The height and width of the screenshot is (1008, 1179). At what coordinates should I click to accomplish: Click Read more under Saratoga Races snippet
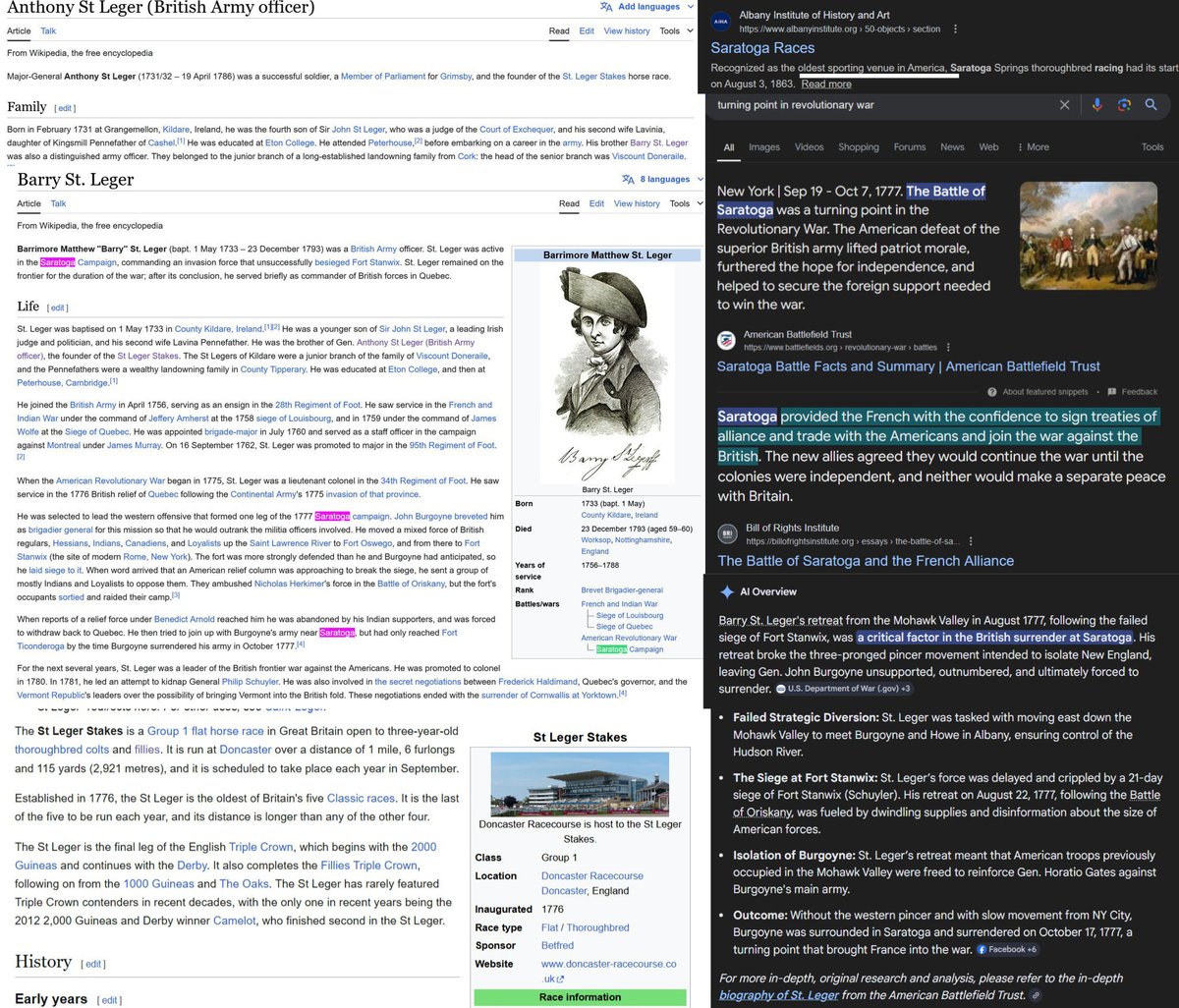(826, 84)
